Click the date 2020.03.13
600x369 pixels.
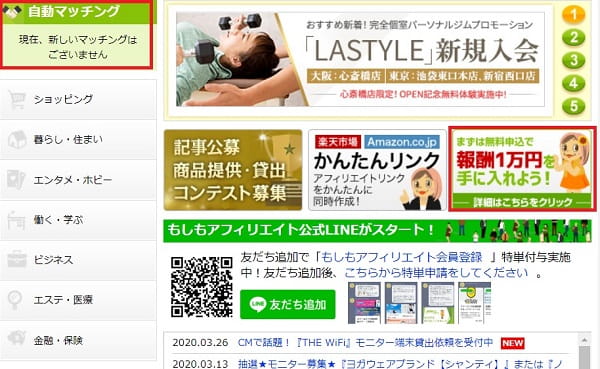(200, 363)
